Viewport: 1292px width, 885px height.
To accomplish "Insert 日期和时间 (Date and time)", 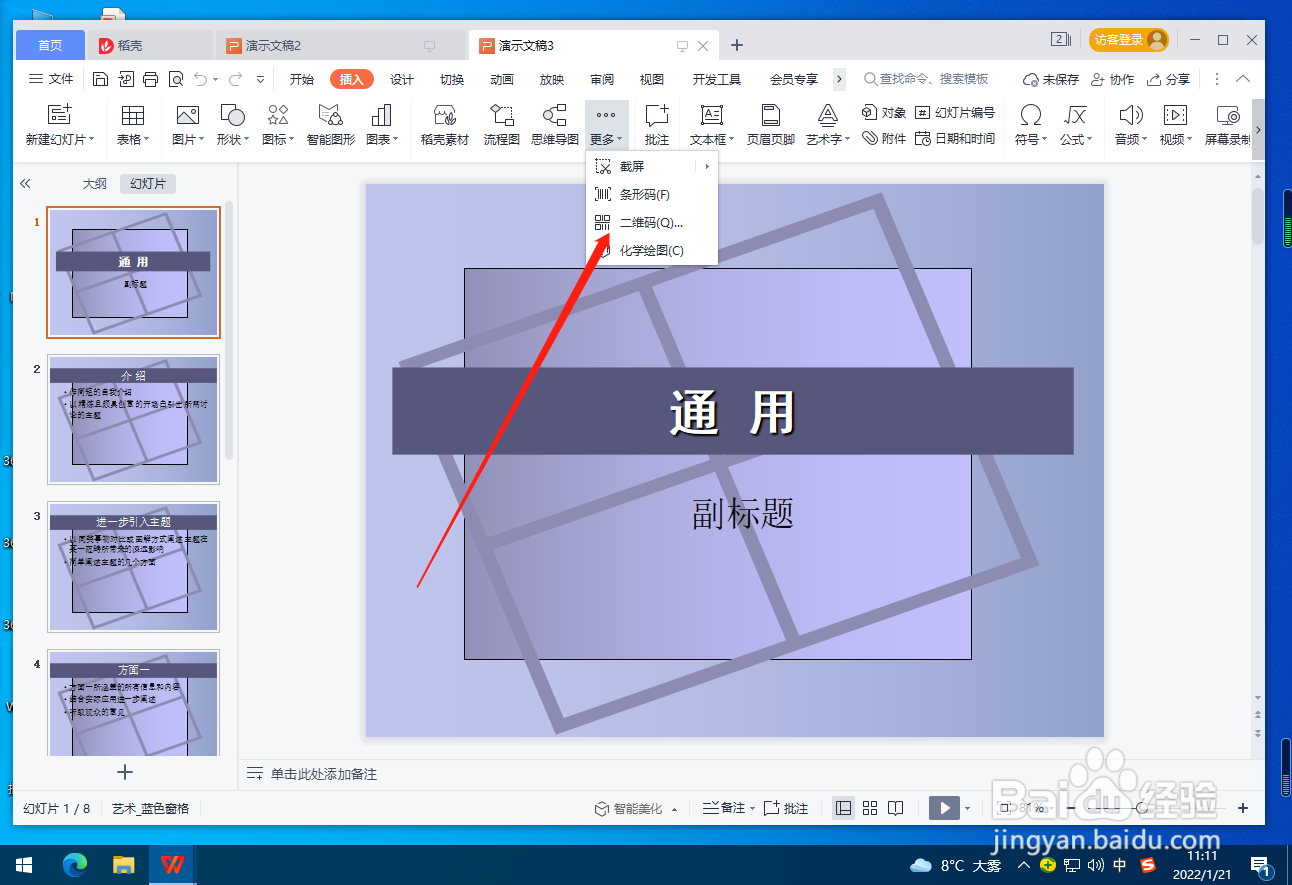I will (955, 139).
